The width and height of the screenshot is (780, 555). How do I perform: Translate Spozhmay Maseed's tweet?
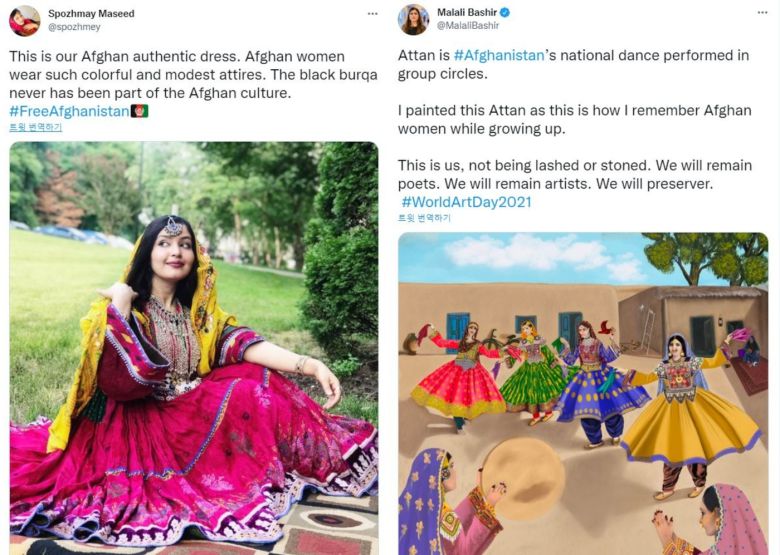tap(36, 128)
